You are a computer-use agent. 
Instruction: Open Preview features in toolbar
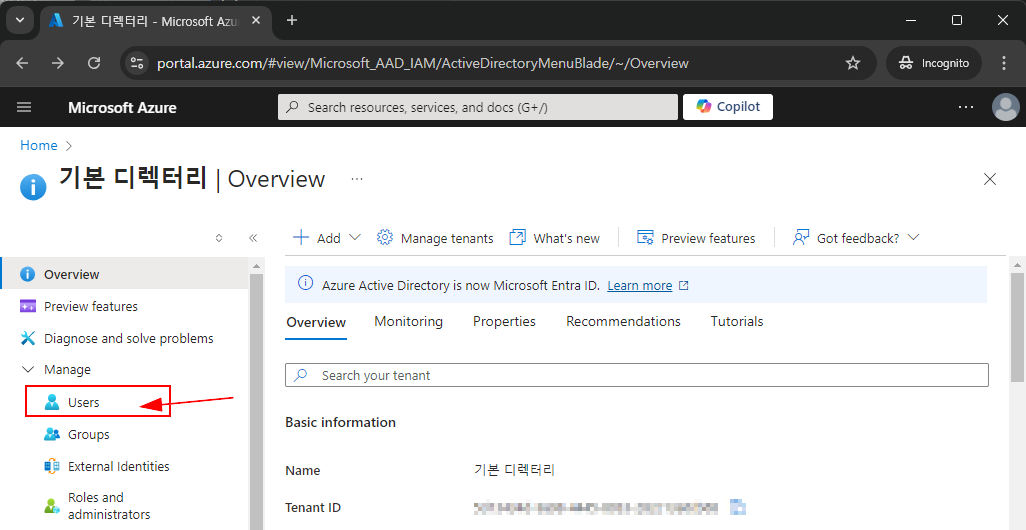(696, 238)
